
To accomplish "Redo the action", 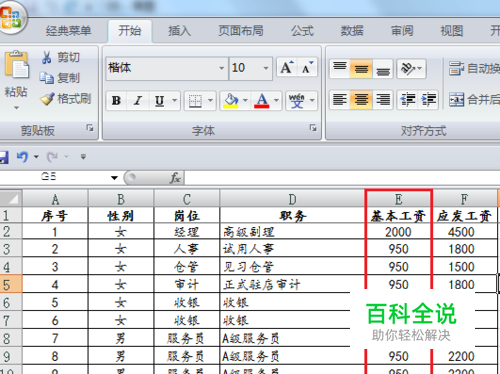I will 52,156.
